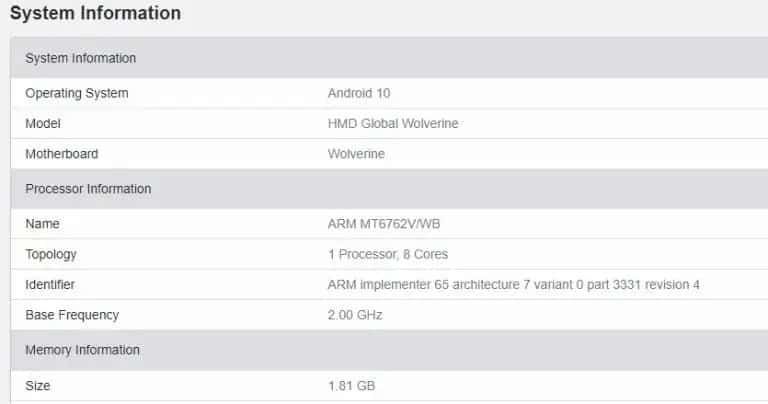Click the Model row label
This screenshot has width=768, height=404.
[43, 123]
